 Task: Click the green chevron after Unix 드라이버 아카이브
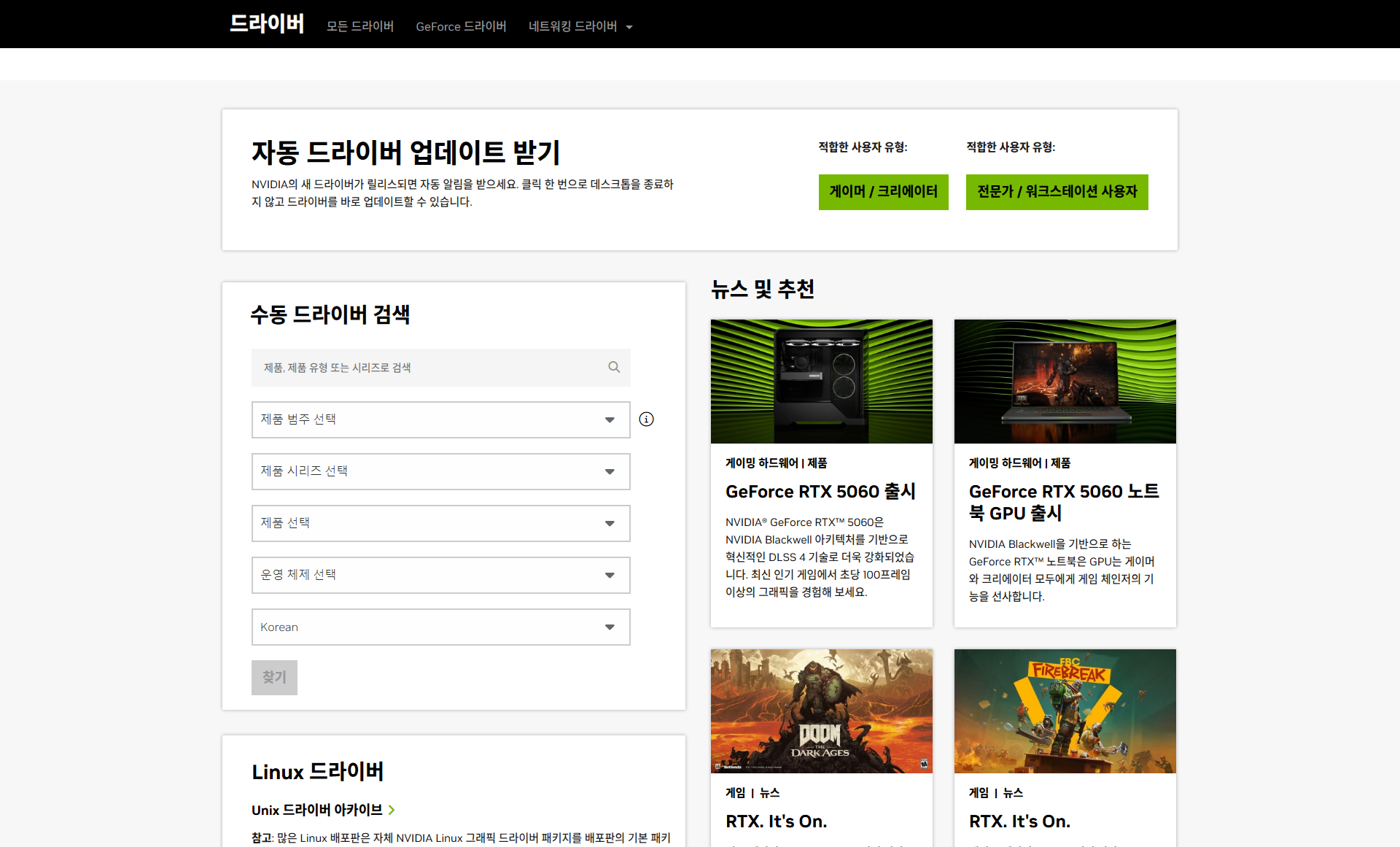pos(392,810)
